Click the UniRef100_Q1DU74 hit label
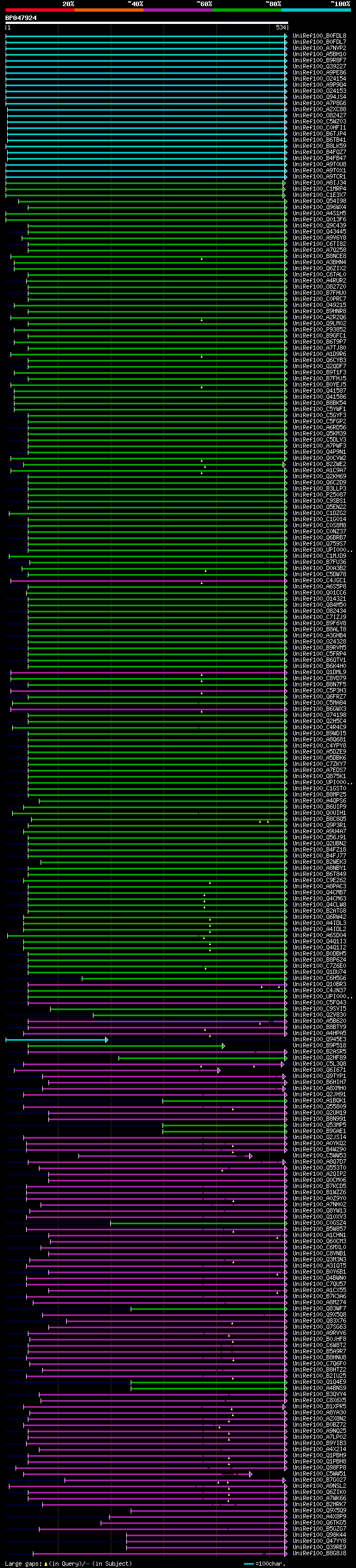 coord(319,972)
